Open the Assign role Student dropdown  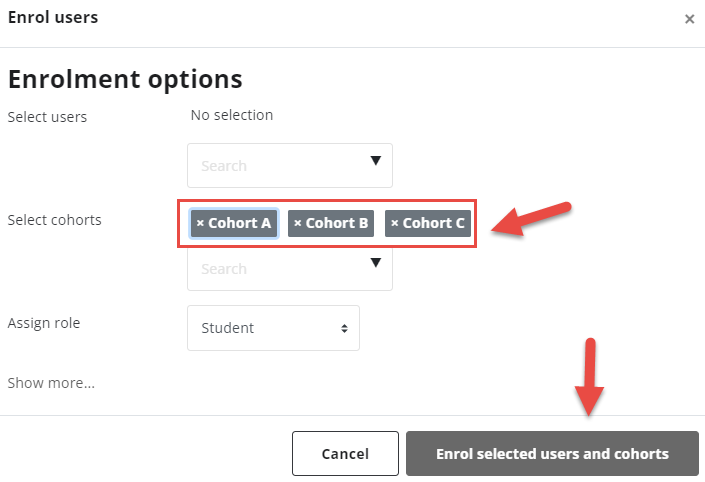click(x=273, y=328)
